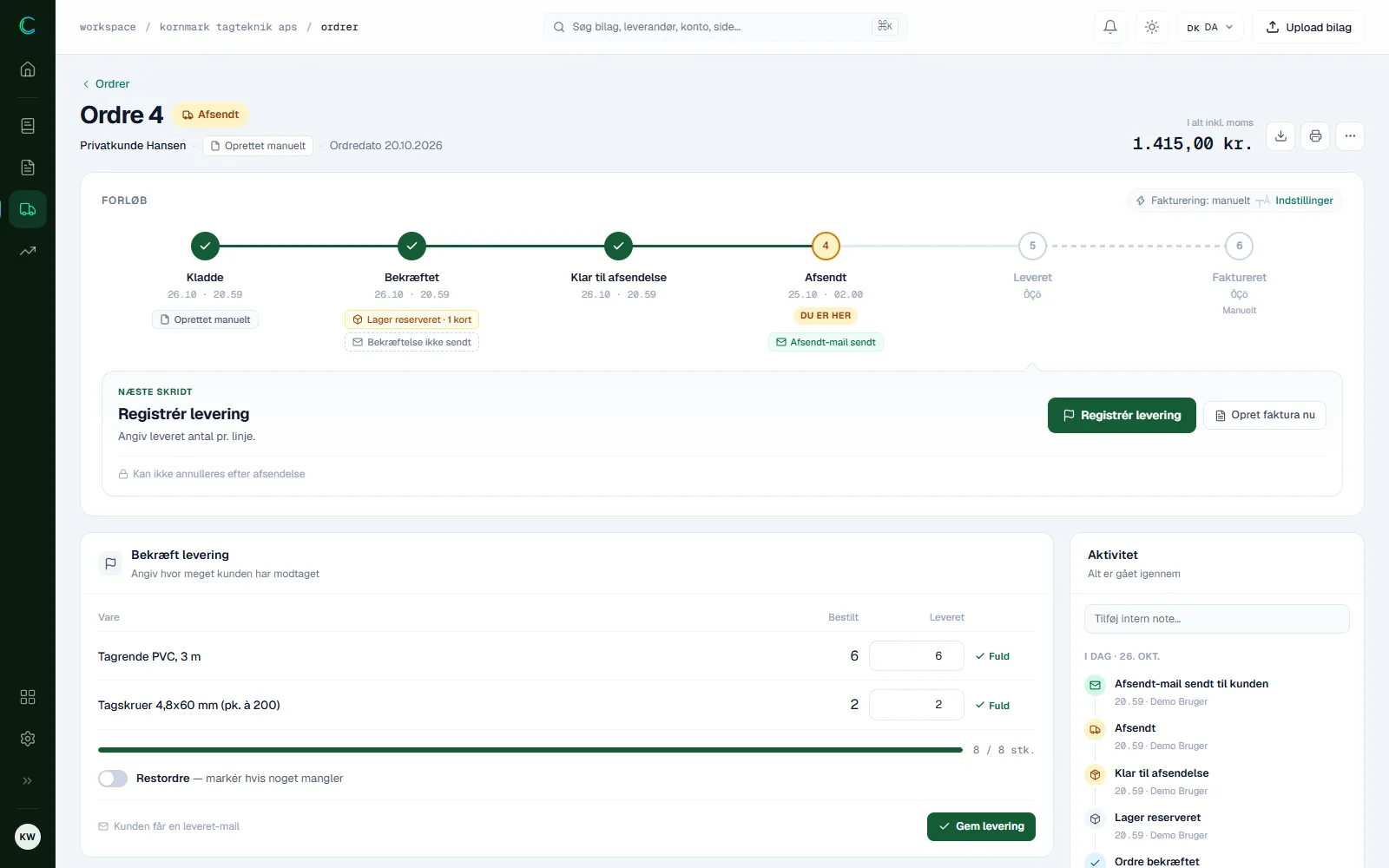Click Registrér levering button
Image resolution: width=1389 pixels, height=868 pixels.
tap(1122, 415)
